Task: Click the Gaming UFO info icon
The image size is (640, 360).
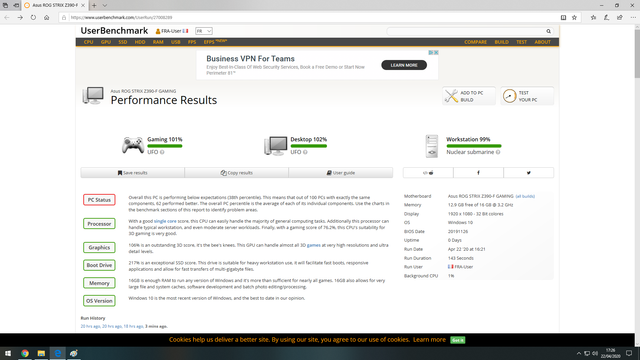Action: (x=162, y=152)
